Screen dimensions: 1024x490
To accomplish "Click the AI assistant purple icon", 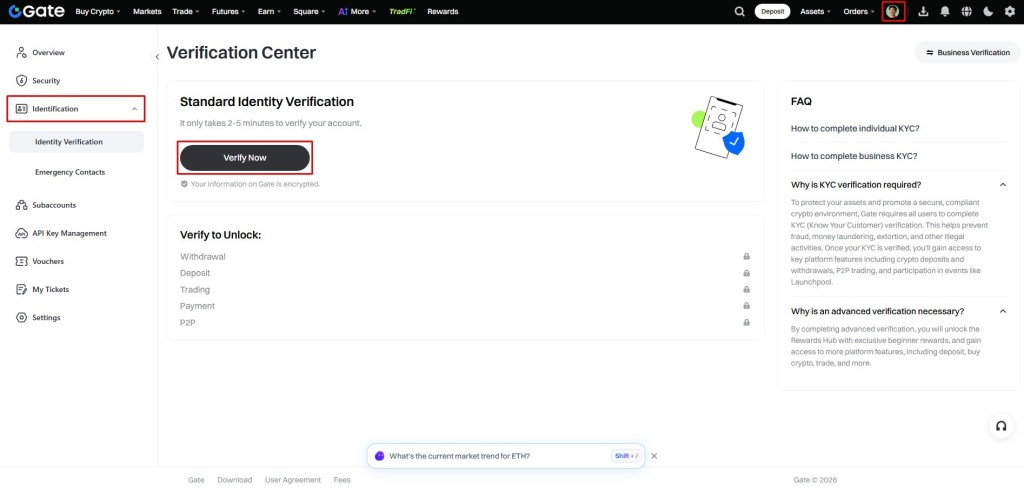I will (379, 456).
